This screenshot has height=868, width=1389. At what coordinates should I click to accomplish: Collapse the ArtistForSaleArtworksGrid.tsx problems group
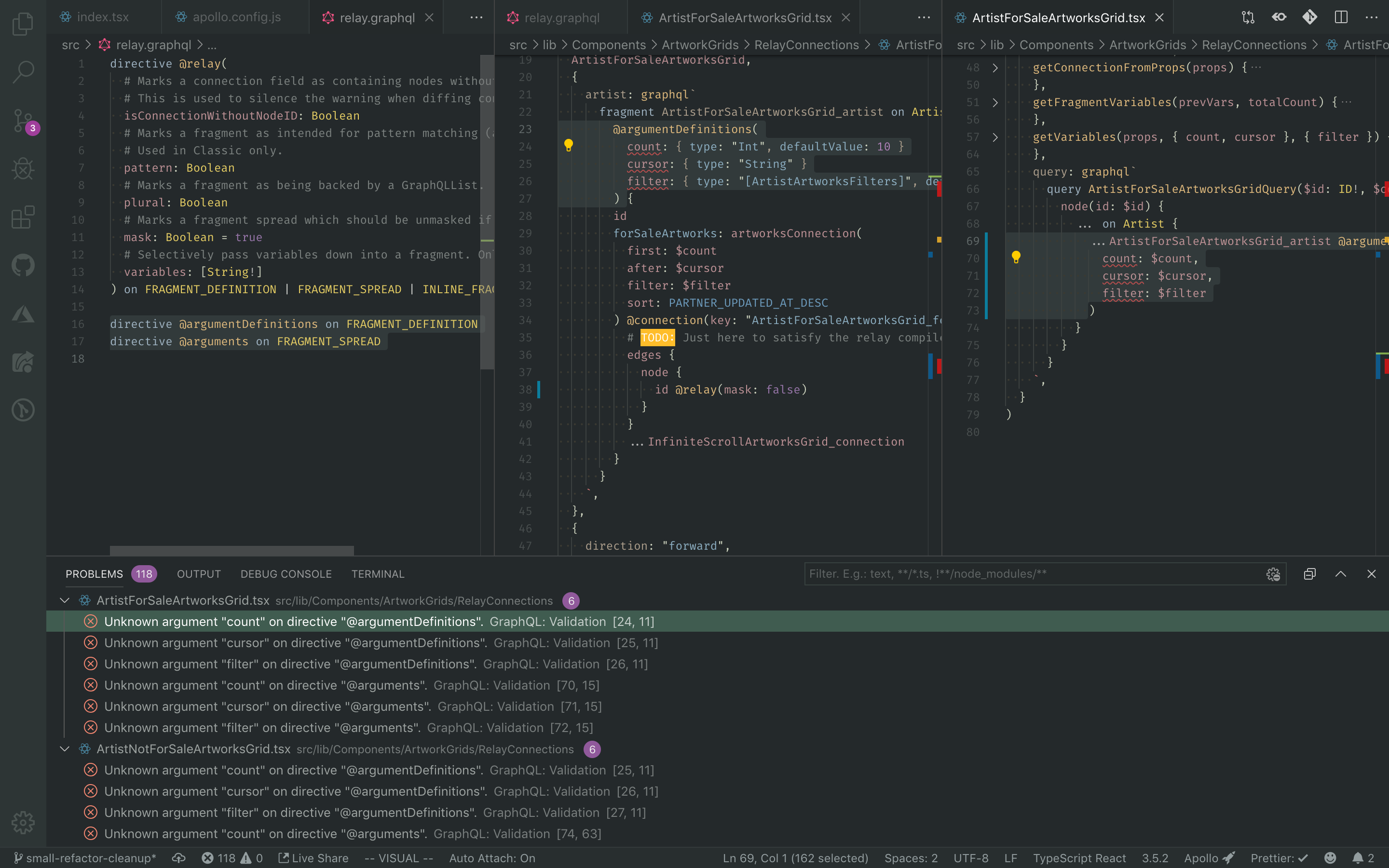(65, 600)
